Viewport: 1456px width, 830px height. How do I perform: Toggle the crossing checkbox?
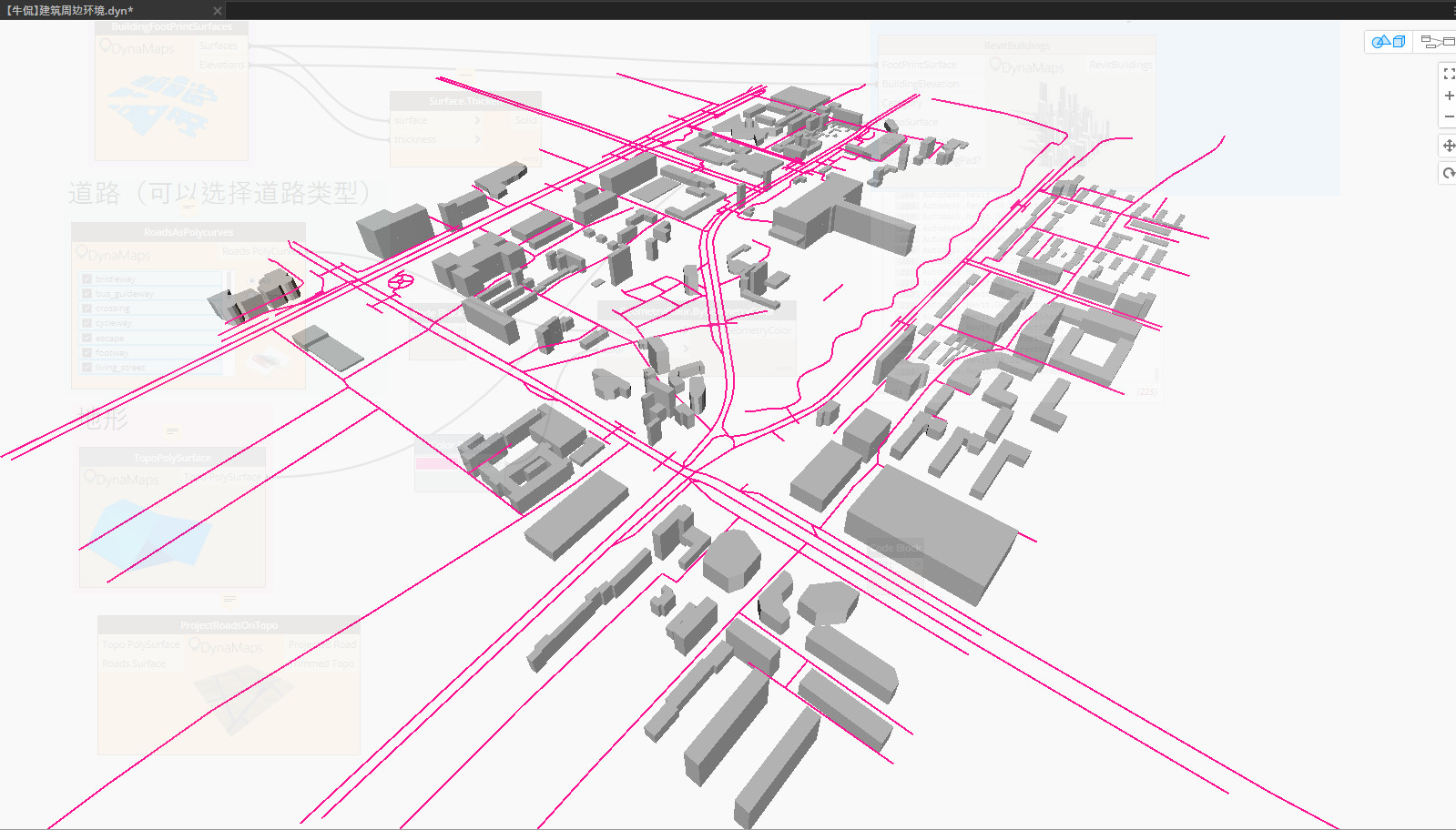[x=87, y=309]
